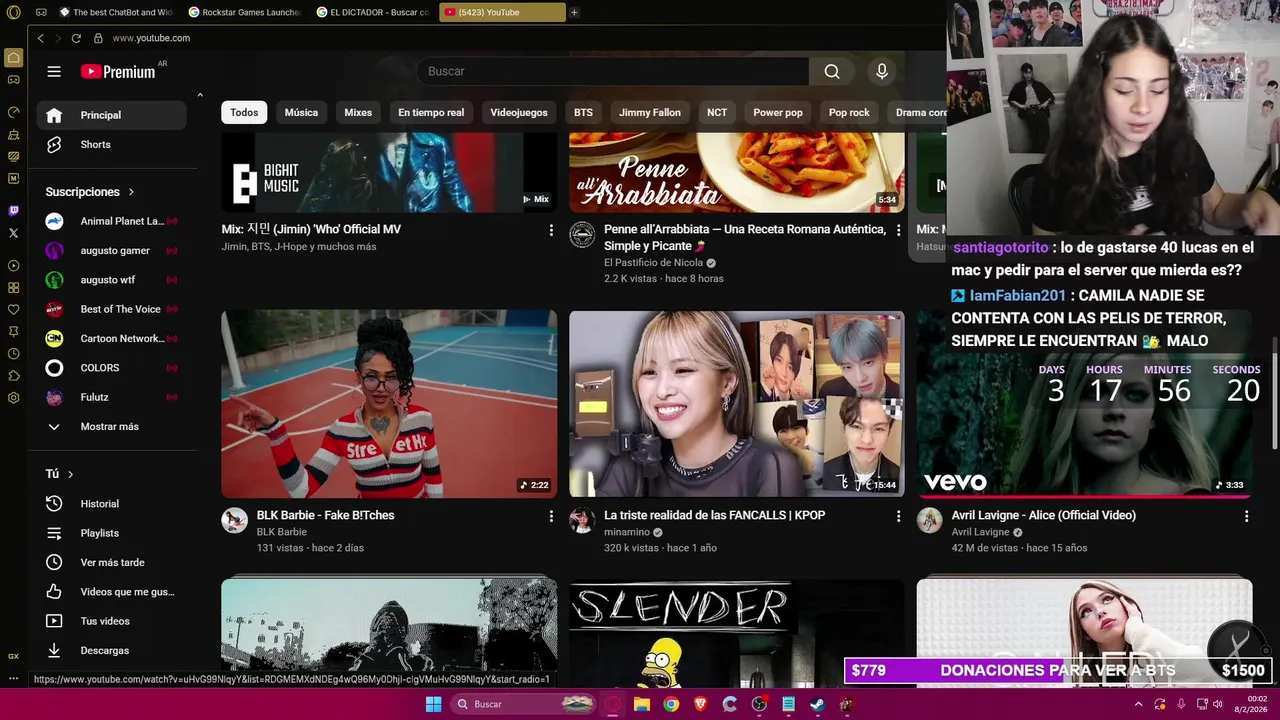Open Brave browser from the taskbar
The image size is (1280, 720).
700,704
